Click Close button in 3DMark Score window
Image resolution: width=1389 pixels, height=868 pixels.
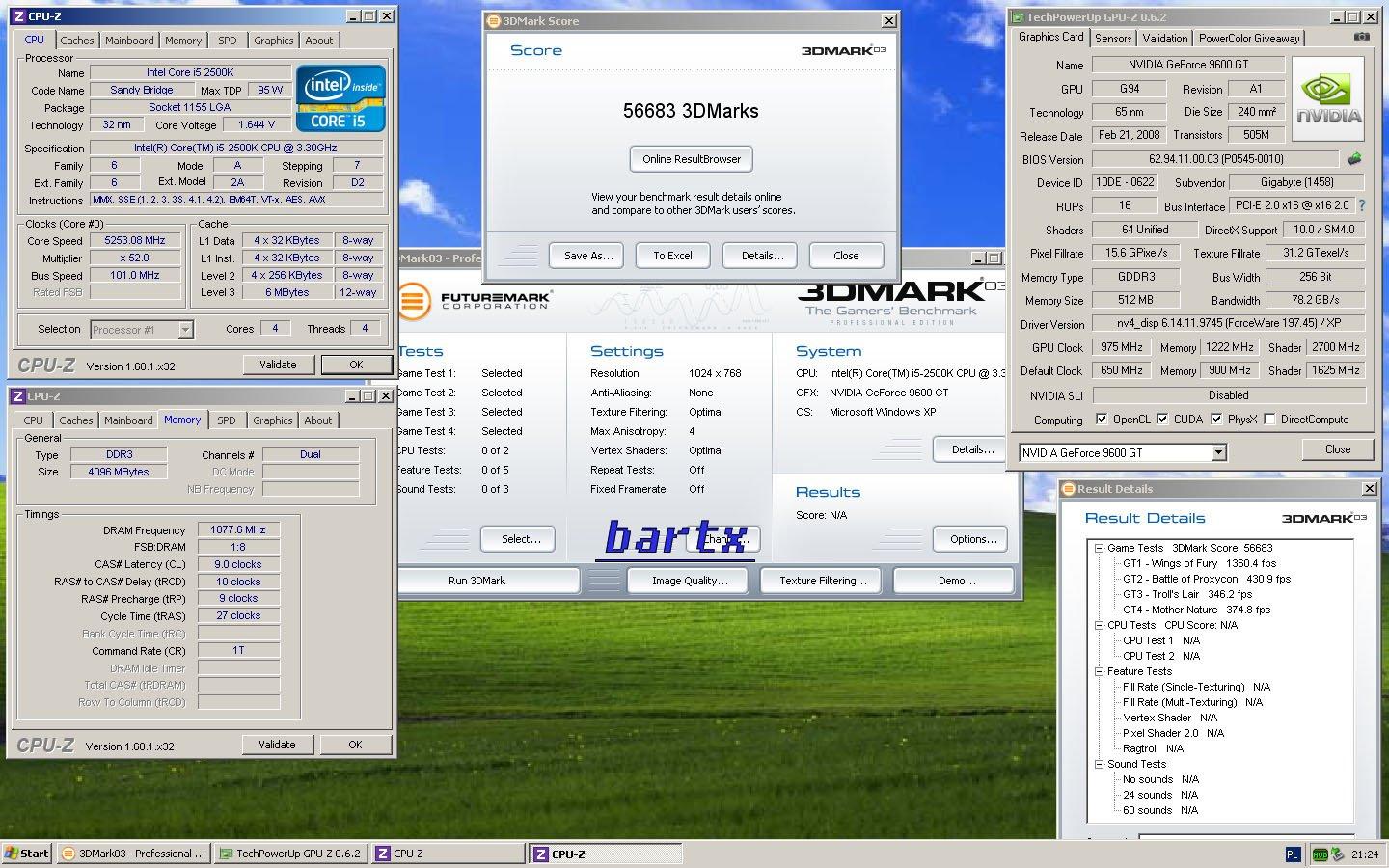[846, 256]
